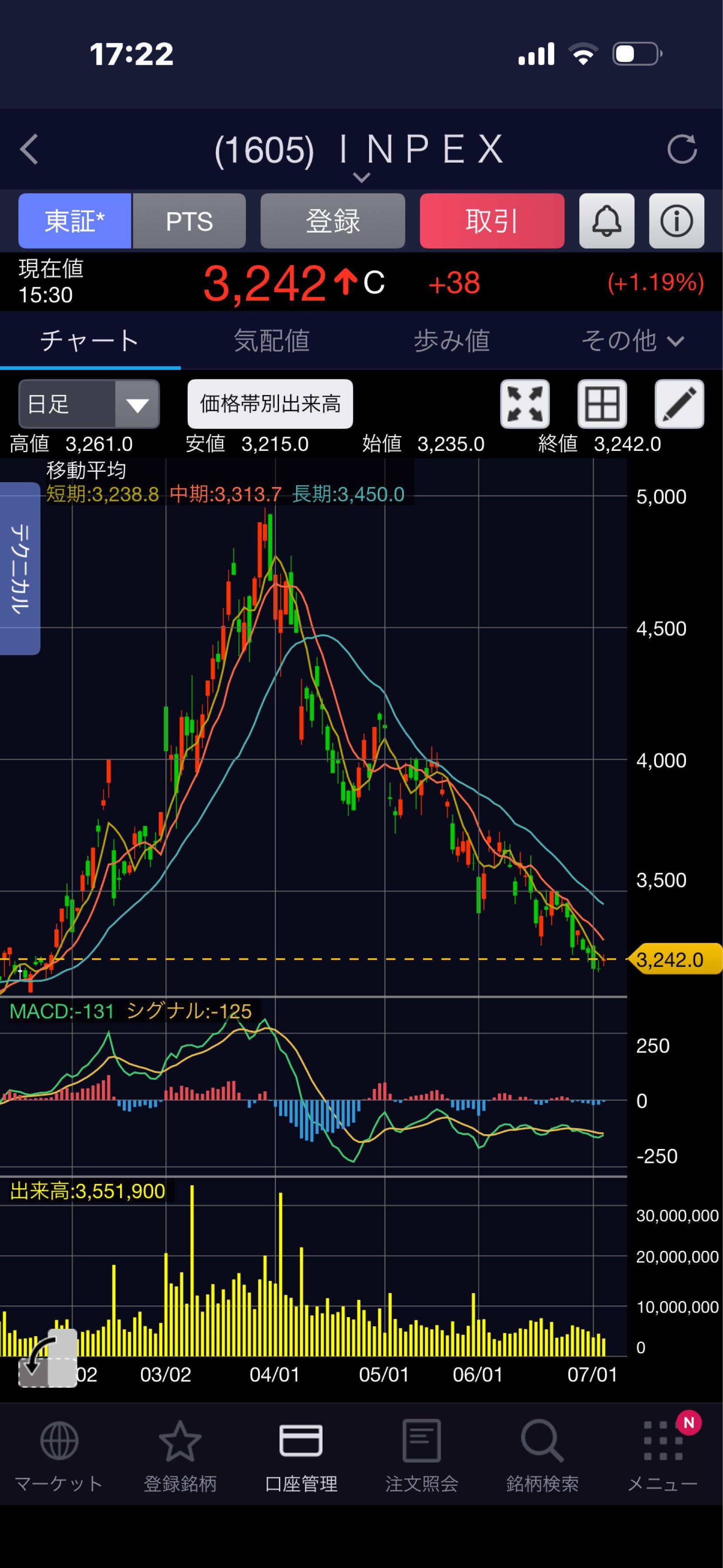
Task: Switch to the 東証 market toggle
Action: pyautogui.click(x=75, y=220)
